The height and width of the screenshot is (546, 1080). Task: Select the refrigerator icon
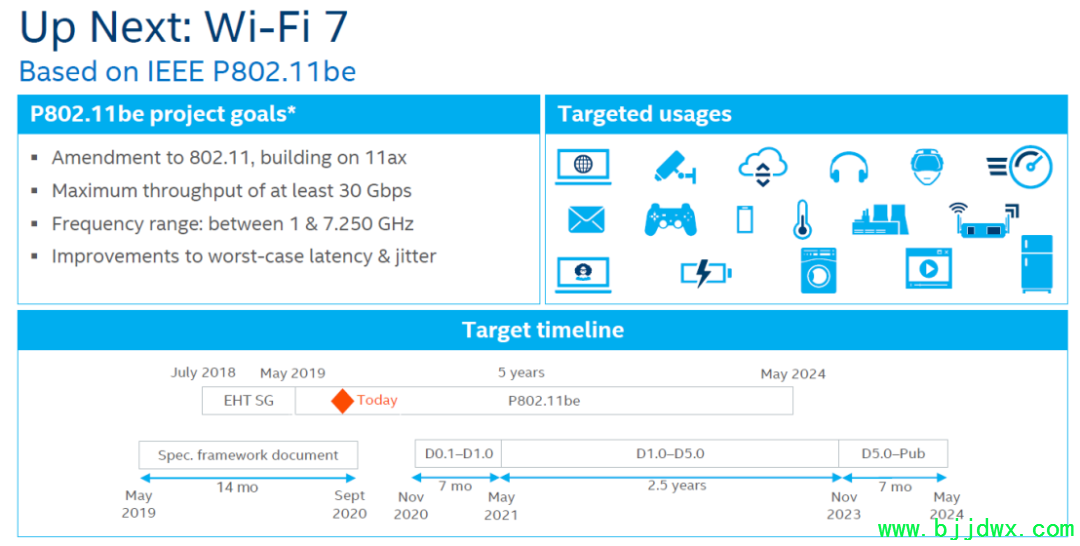tap(1037, 264)
